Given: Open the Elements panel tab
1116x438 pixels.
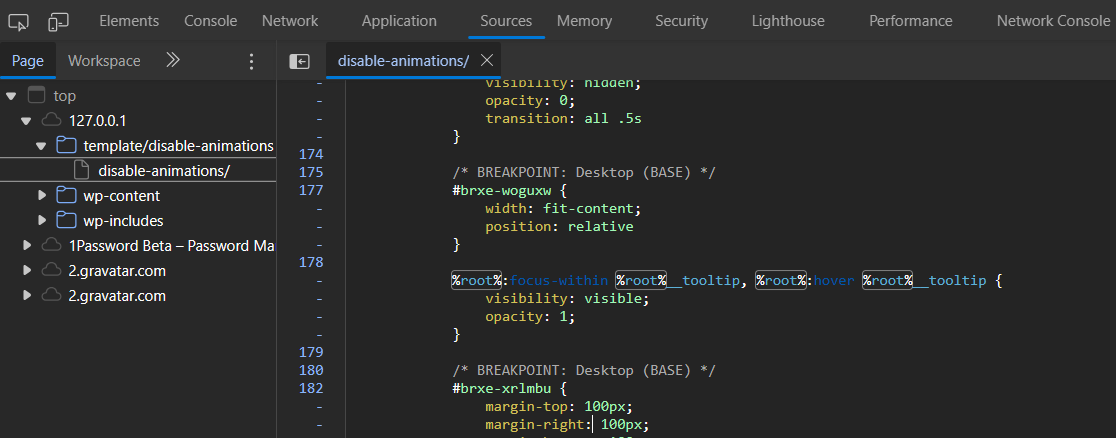Looking at the screenshot, I should tap(130, 21).
